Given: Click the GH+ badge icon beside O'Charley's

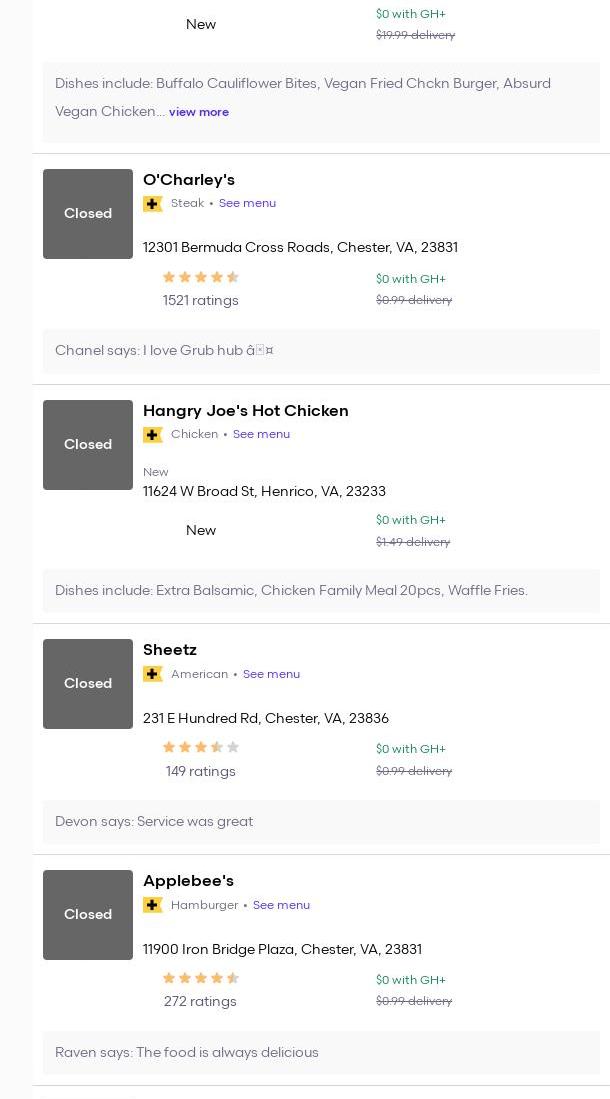Looking at the screenshot, I should click(x=153, y=204).
